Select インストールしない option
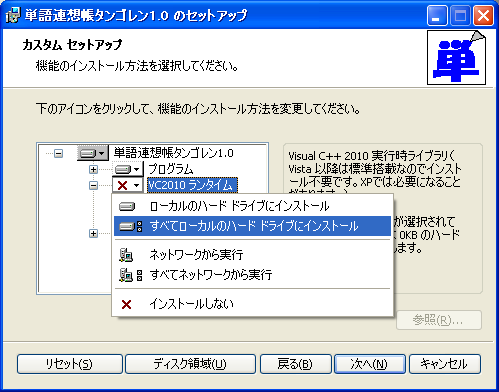Viewport: 499px width, 392px height. point(252,304)
